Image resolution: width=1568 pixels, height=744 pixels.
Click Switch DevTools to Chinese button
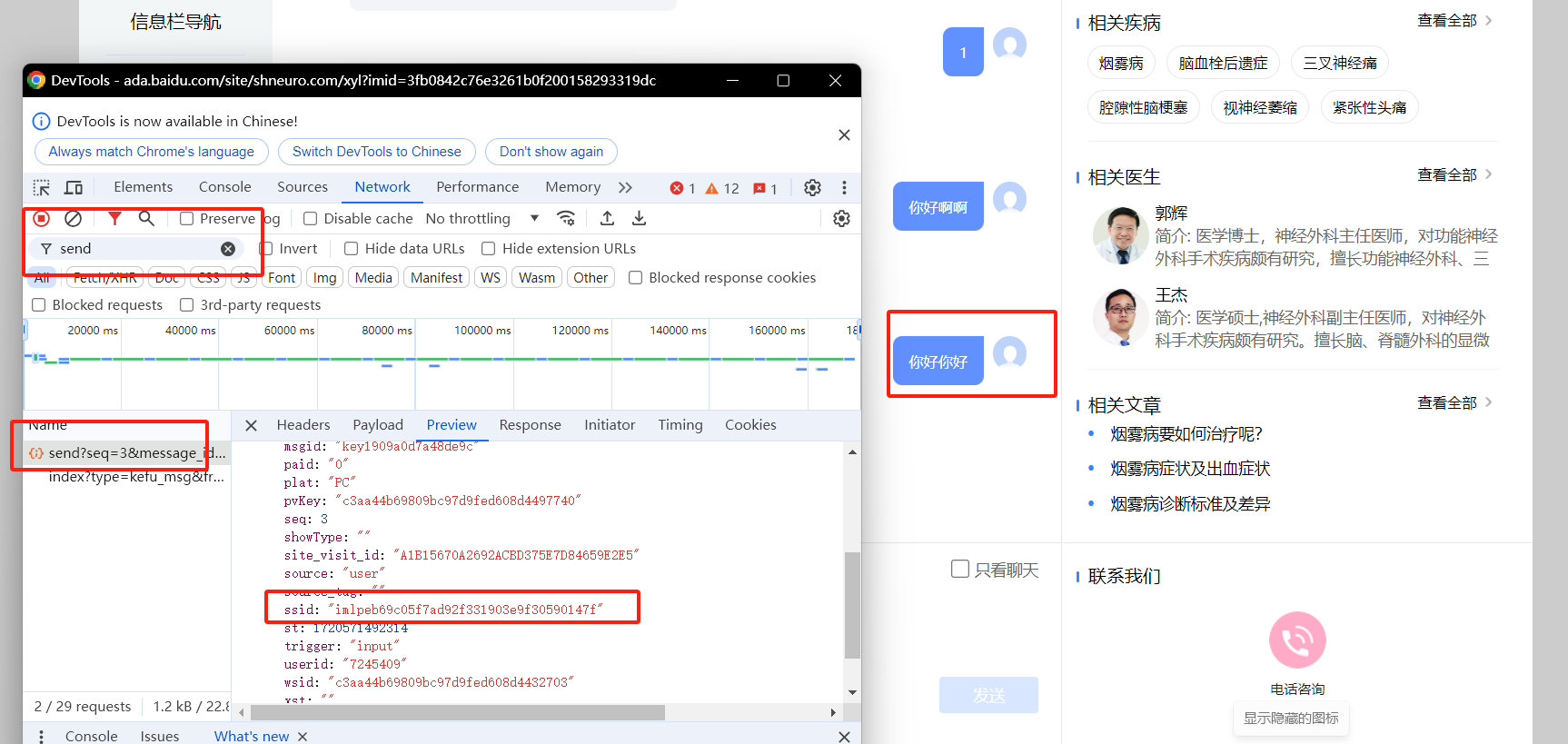point(377,152)
